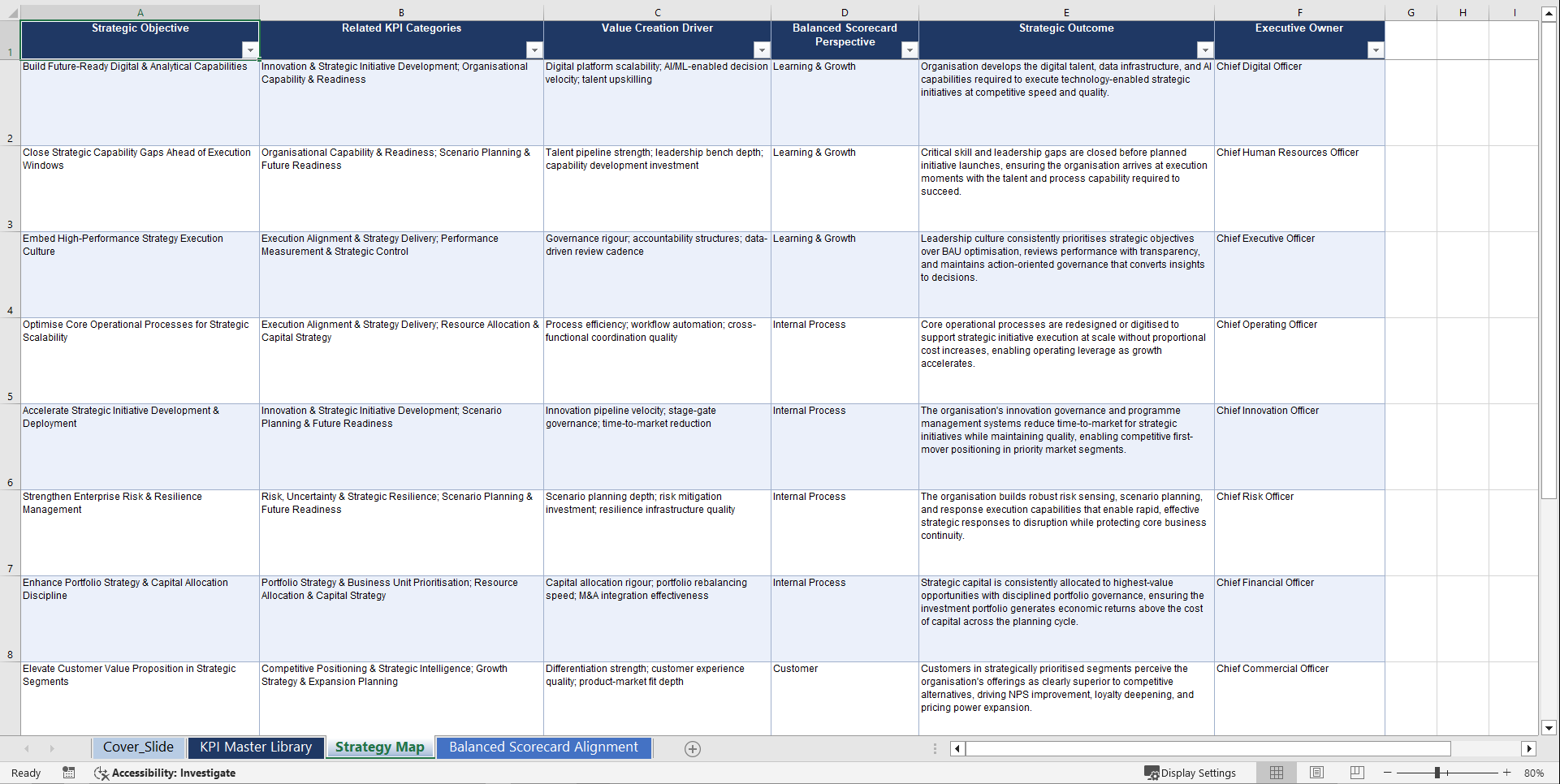Select the 'Chief Commercial Officer' cell

pos(1299,699)
